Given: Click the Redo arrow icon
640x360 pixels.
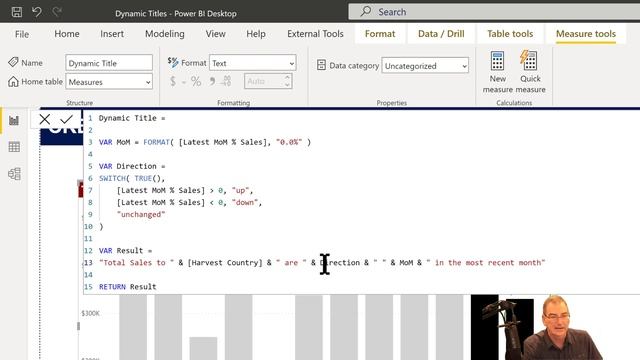Looking at the screenshot, I should (x=57, y=12).
